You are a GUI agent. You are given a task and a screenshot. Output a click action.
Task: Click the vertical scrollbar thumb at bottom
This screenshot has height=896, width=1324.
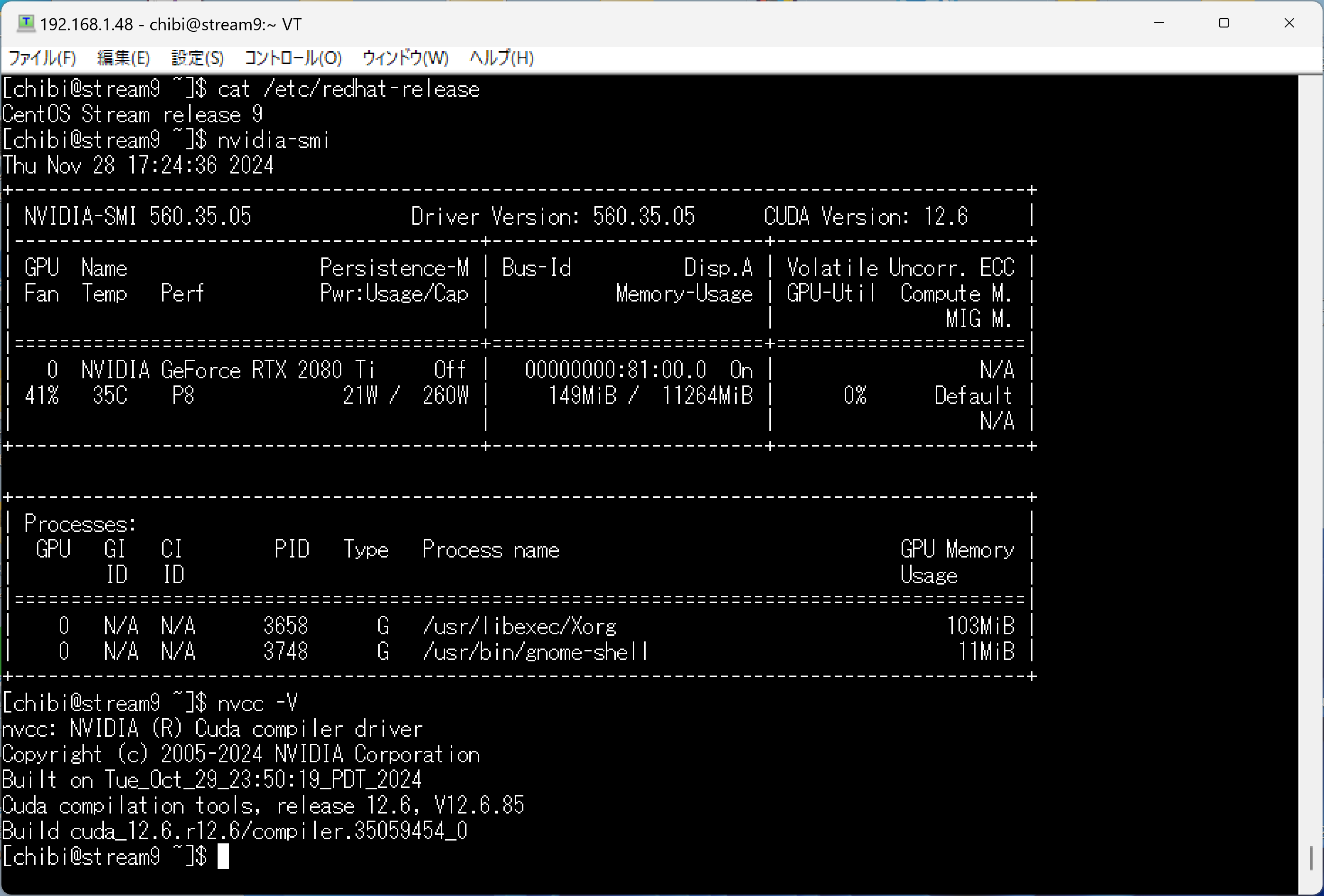[x=1311, y=858]
